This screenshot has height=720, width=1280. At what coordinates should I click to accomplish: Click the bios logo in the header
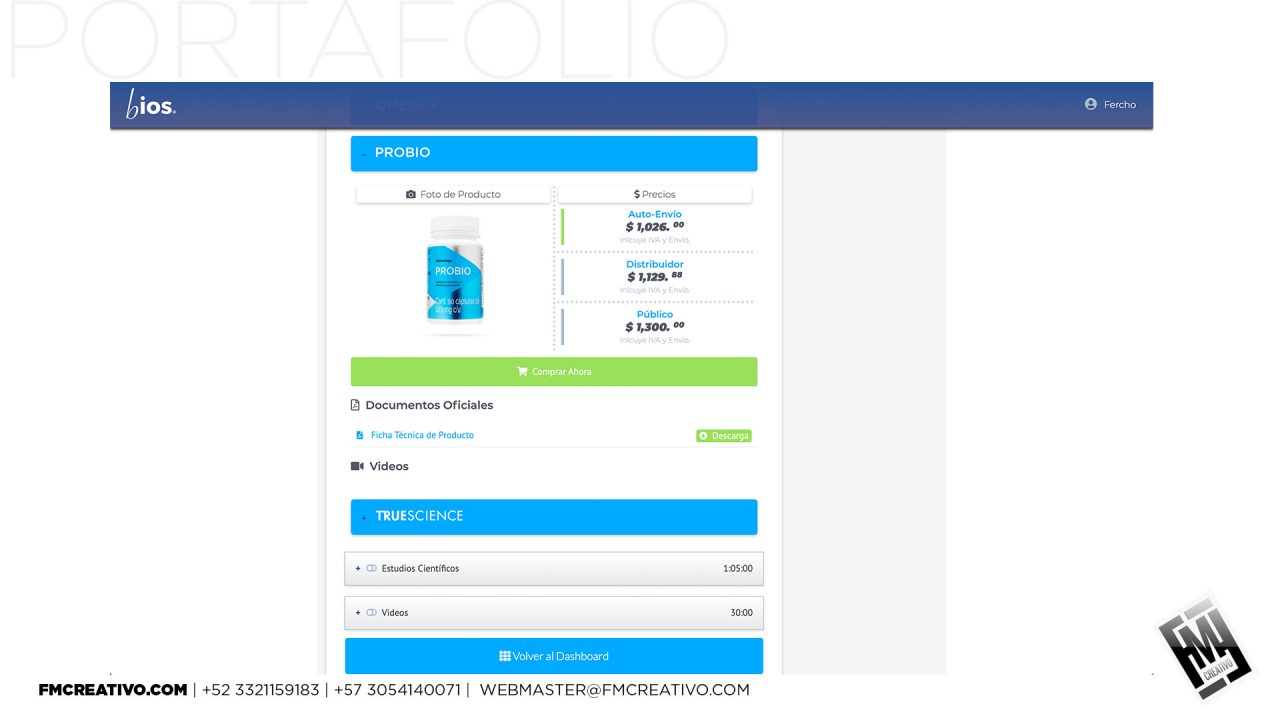[x=151, y=105]
